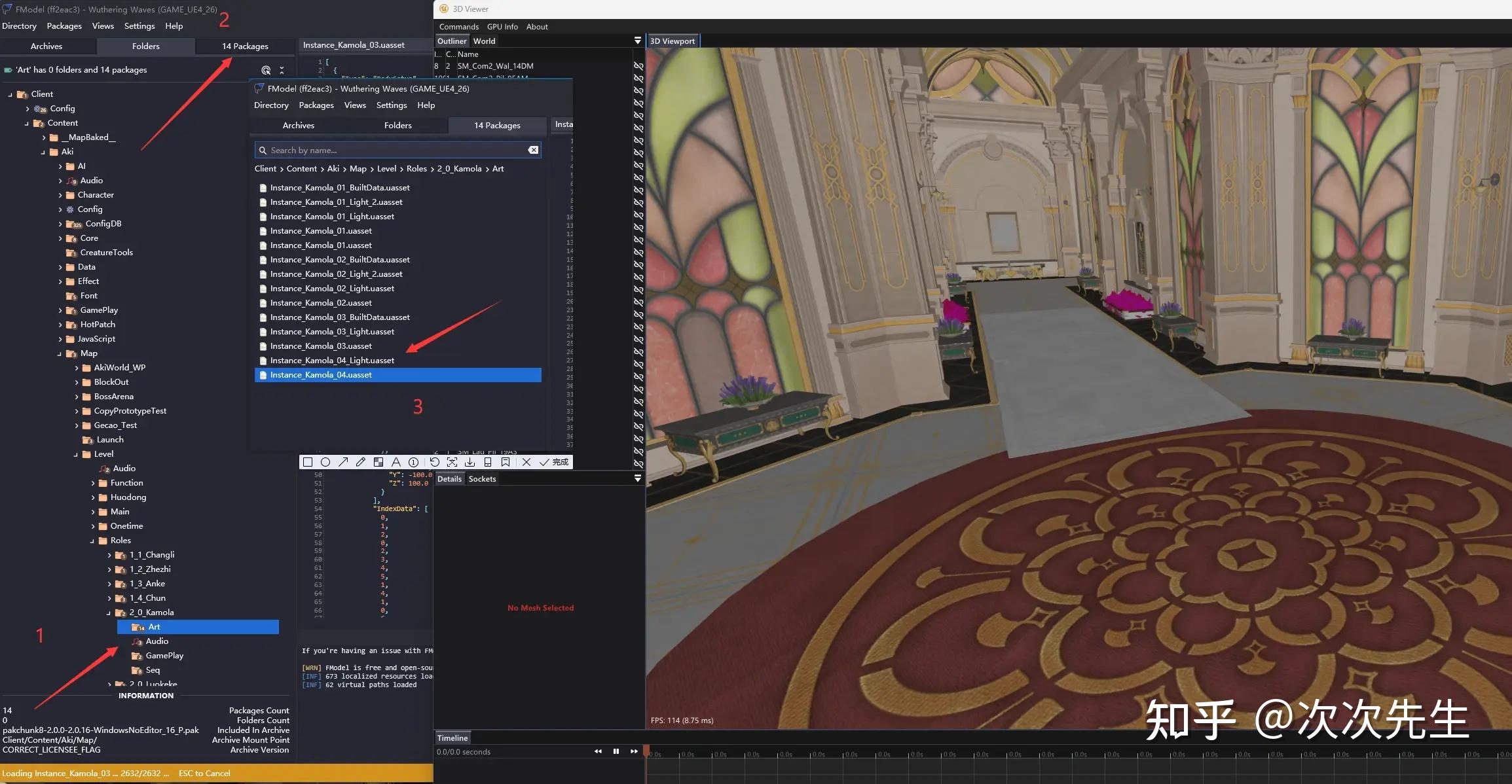Pause the timeline playback
This screenshot has width=1512, height=784.
pos(616,751)
